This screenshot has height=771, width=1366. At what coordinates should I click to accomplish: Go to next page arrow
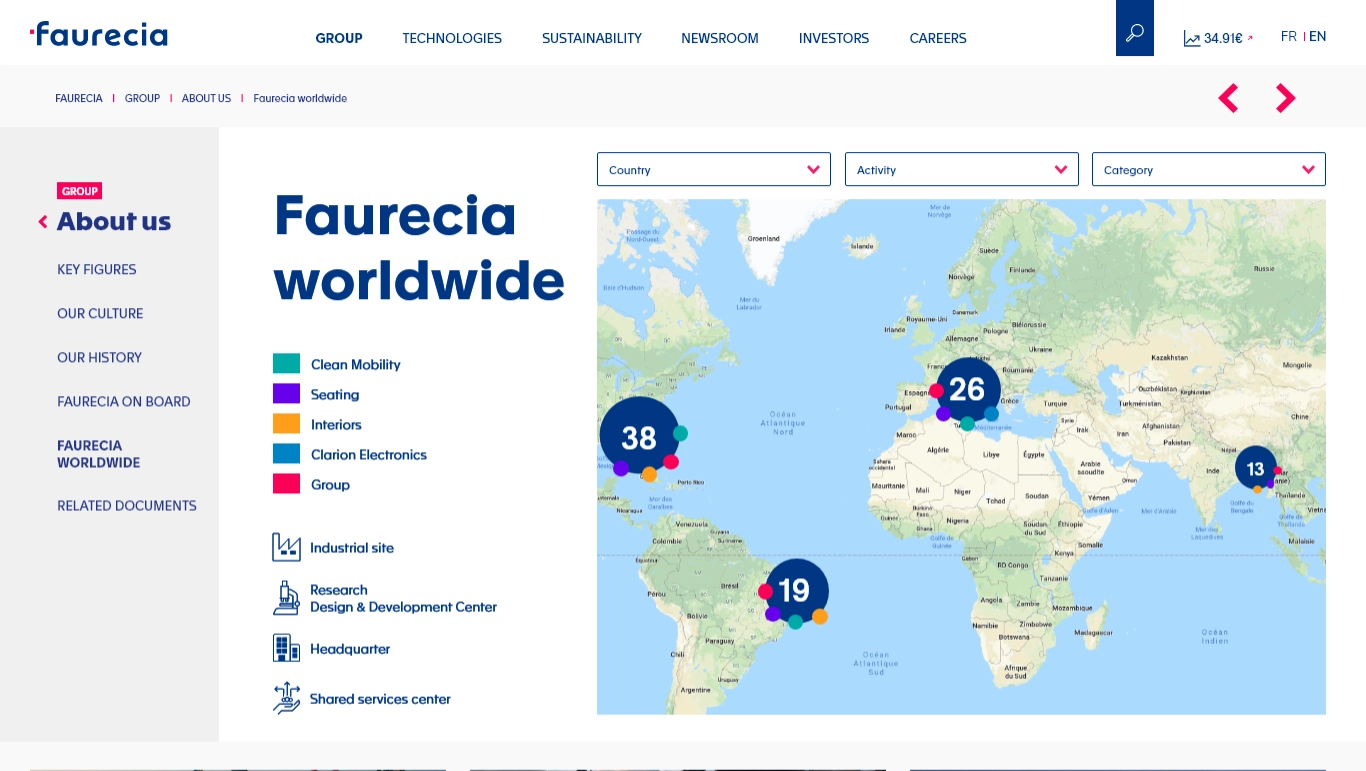click(1285, 98)
